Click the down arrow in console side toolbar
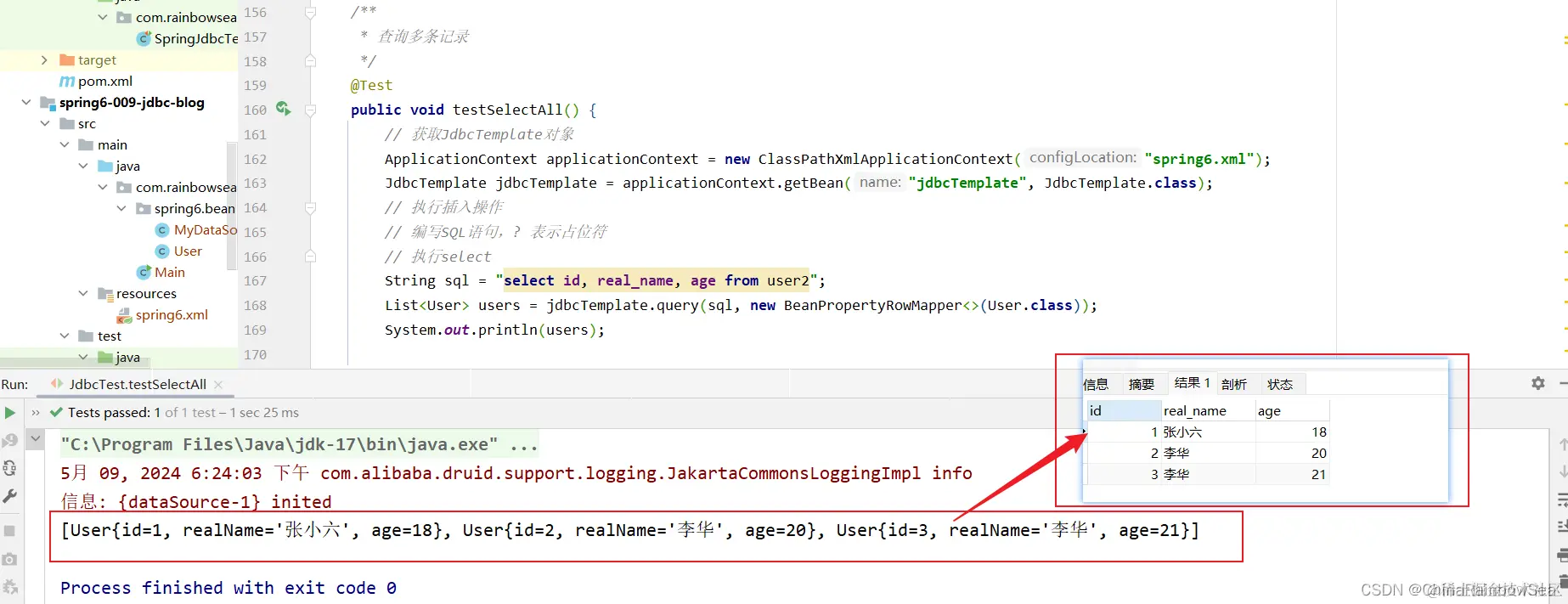Viewport: 1568px width, 604px height. pyautogui.click(x=1562, y=471)
